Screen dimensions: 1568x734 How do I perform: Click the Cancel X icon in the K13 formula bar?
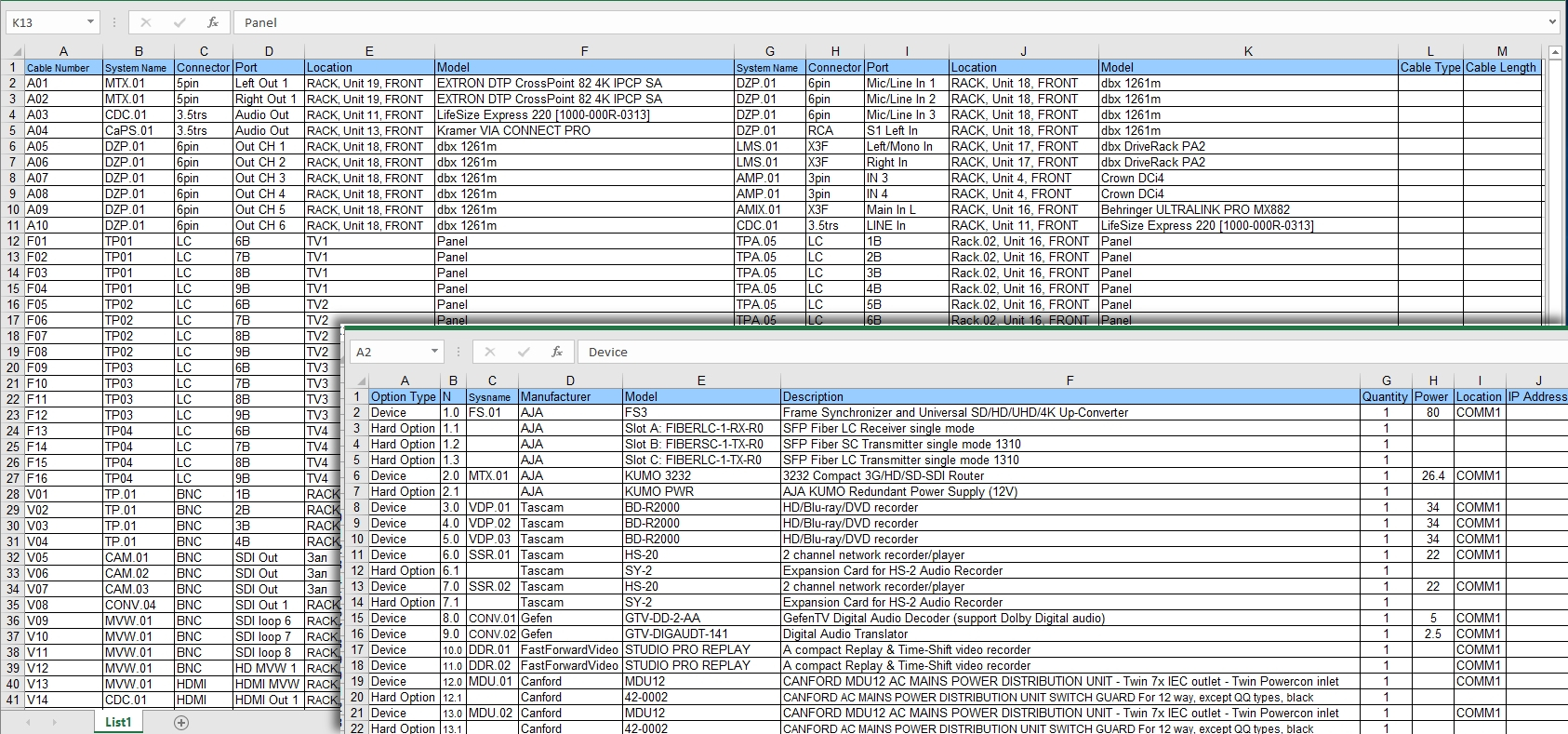(146, 22)
